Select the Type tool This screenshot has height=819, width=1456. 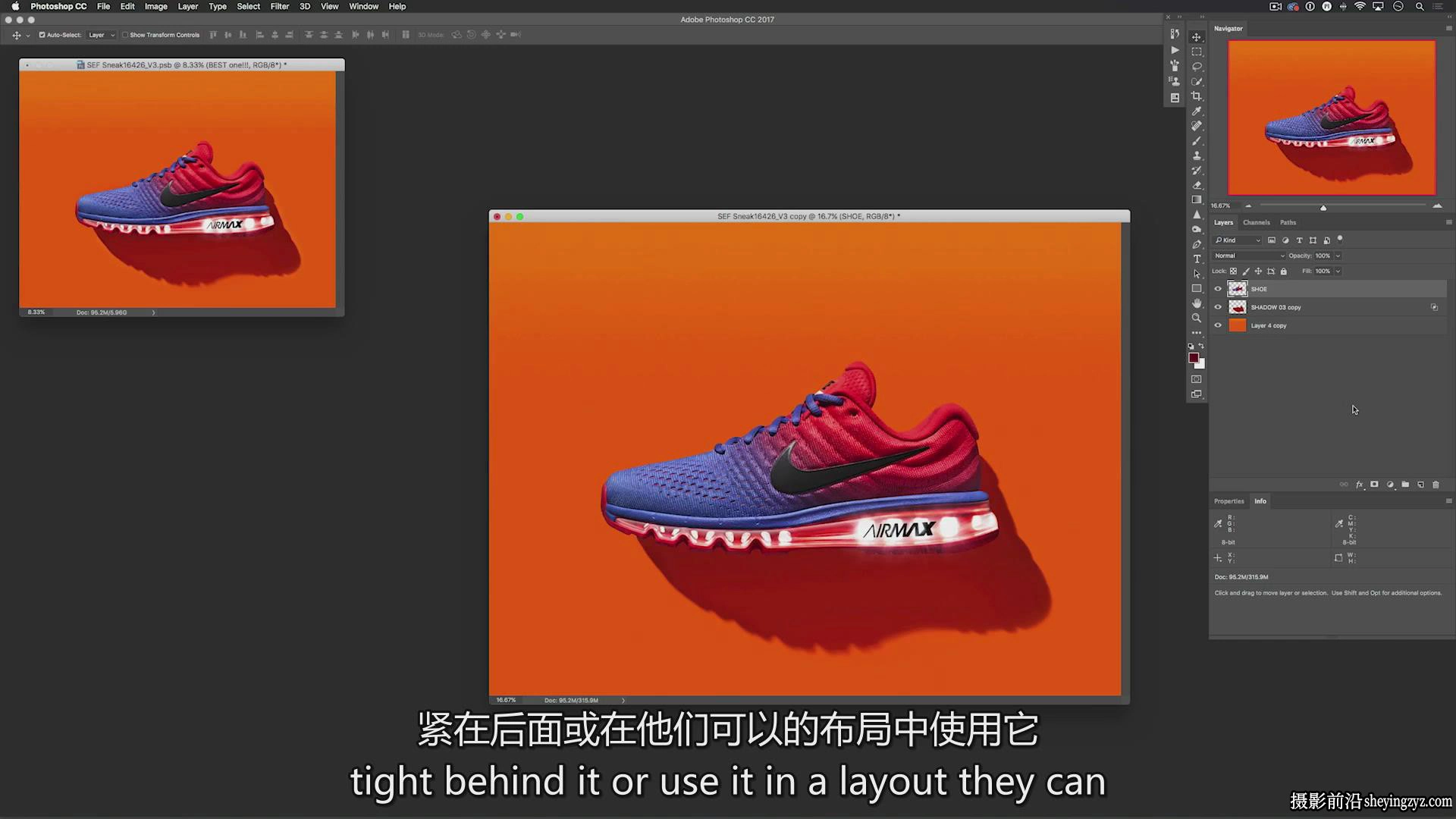1197,259
